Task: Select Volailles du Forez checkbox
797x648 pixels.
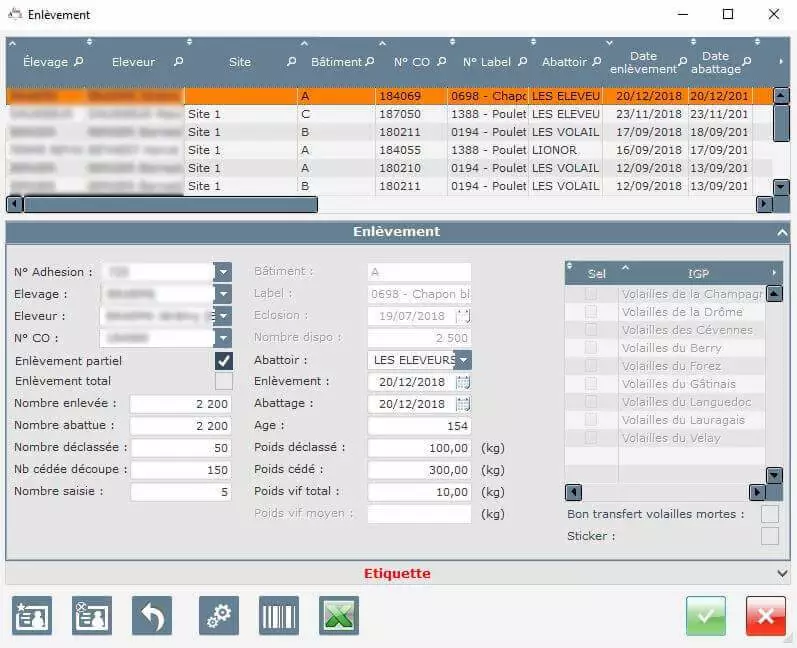Action: click(x=591, y=366)
